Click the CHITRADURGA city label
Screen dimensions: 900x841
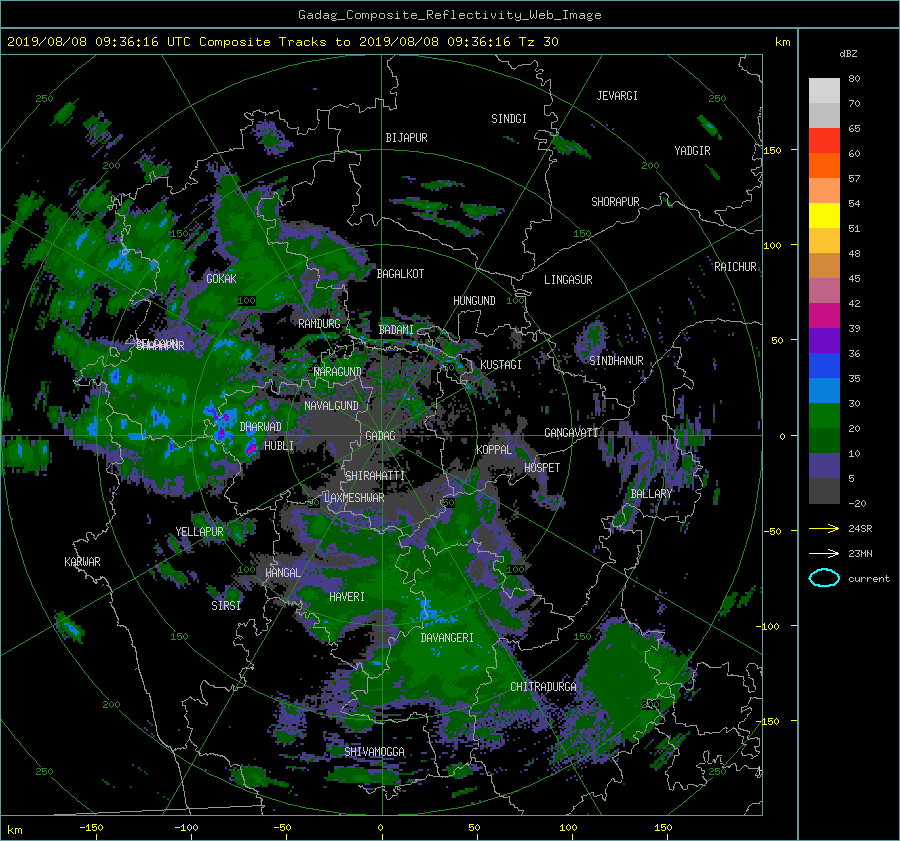543,687
